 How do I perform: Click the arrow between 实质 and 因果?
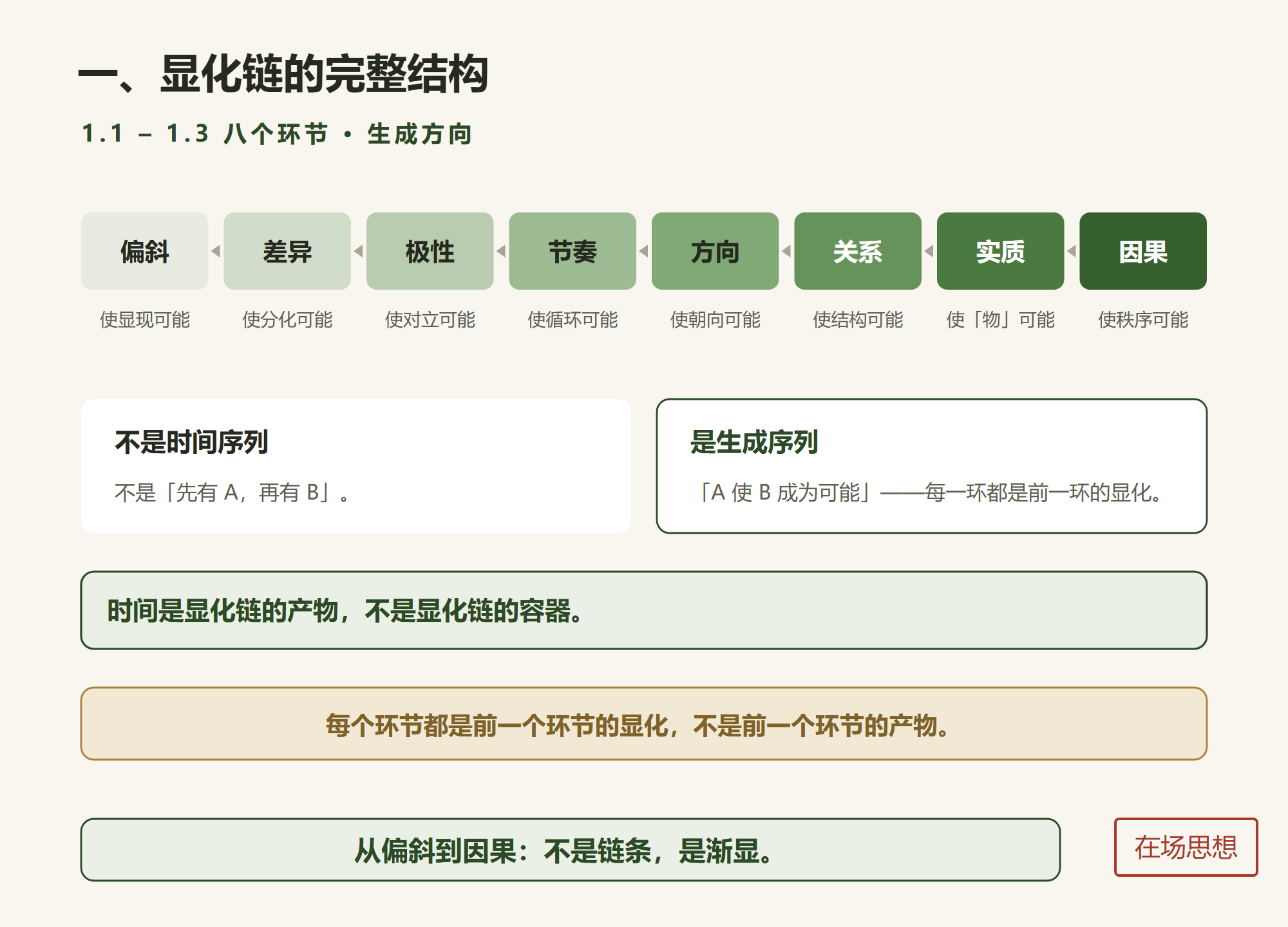coord(1072,251)
